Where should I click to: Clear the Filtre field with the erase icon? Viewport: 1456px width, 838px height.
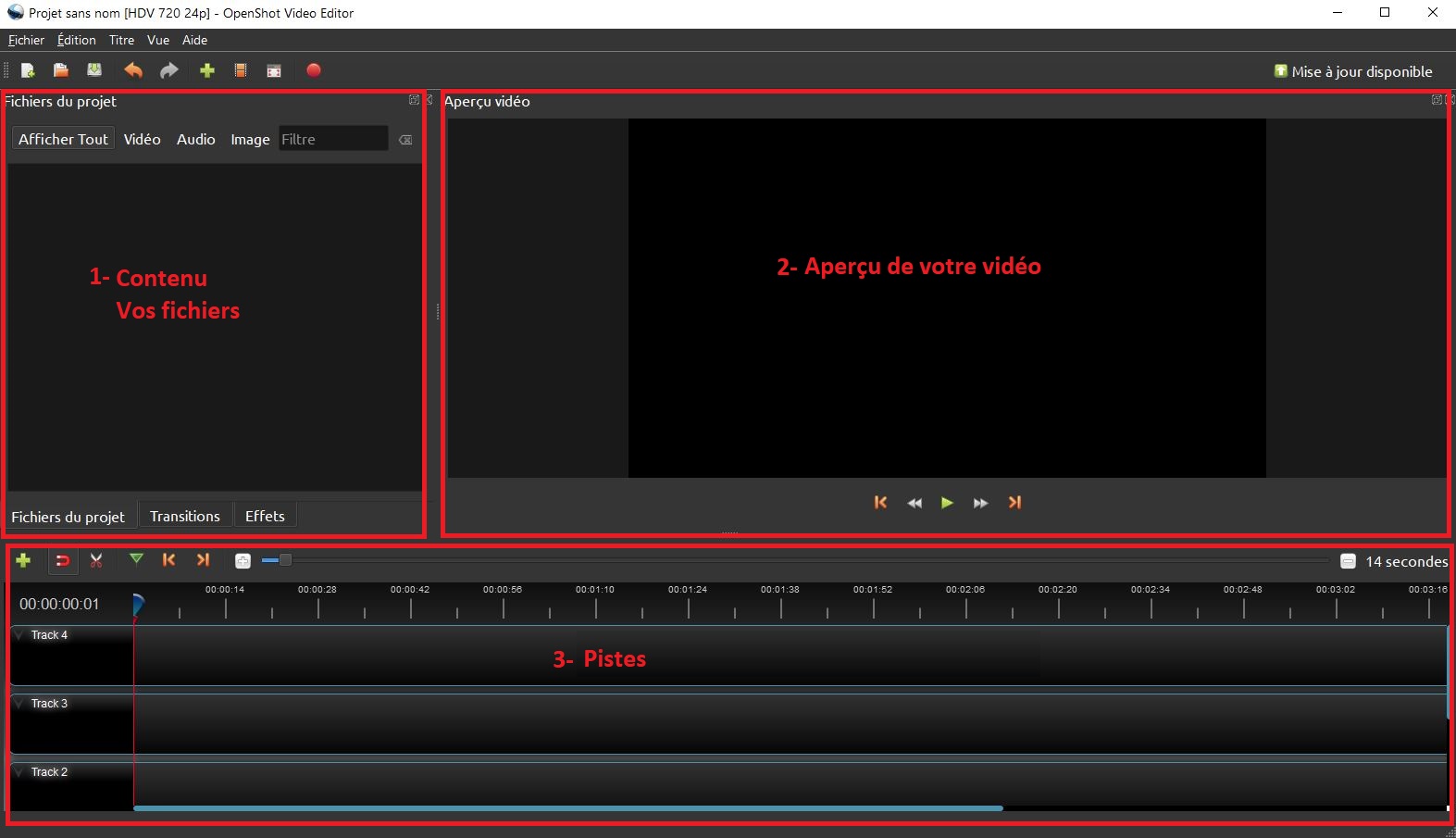coord(405,140)
